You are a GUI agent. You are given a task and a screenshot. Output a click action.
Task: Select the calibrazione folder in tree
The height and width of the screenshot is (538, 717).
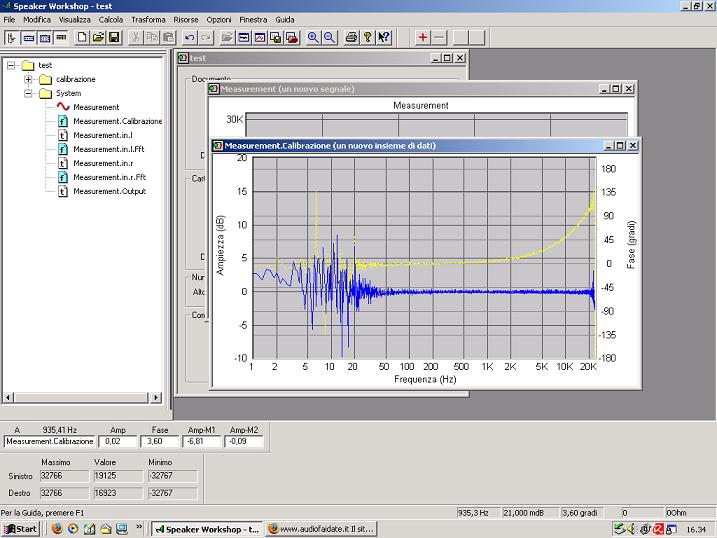(x=75, y=80)
